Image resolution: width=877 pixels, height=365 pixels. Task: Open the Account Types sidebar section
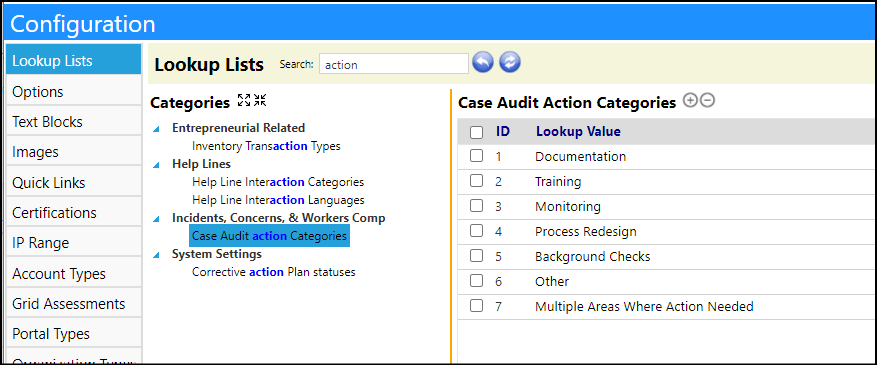(73, 274)
